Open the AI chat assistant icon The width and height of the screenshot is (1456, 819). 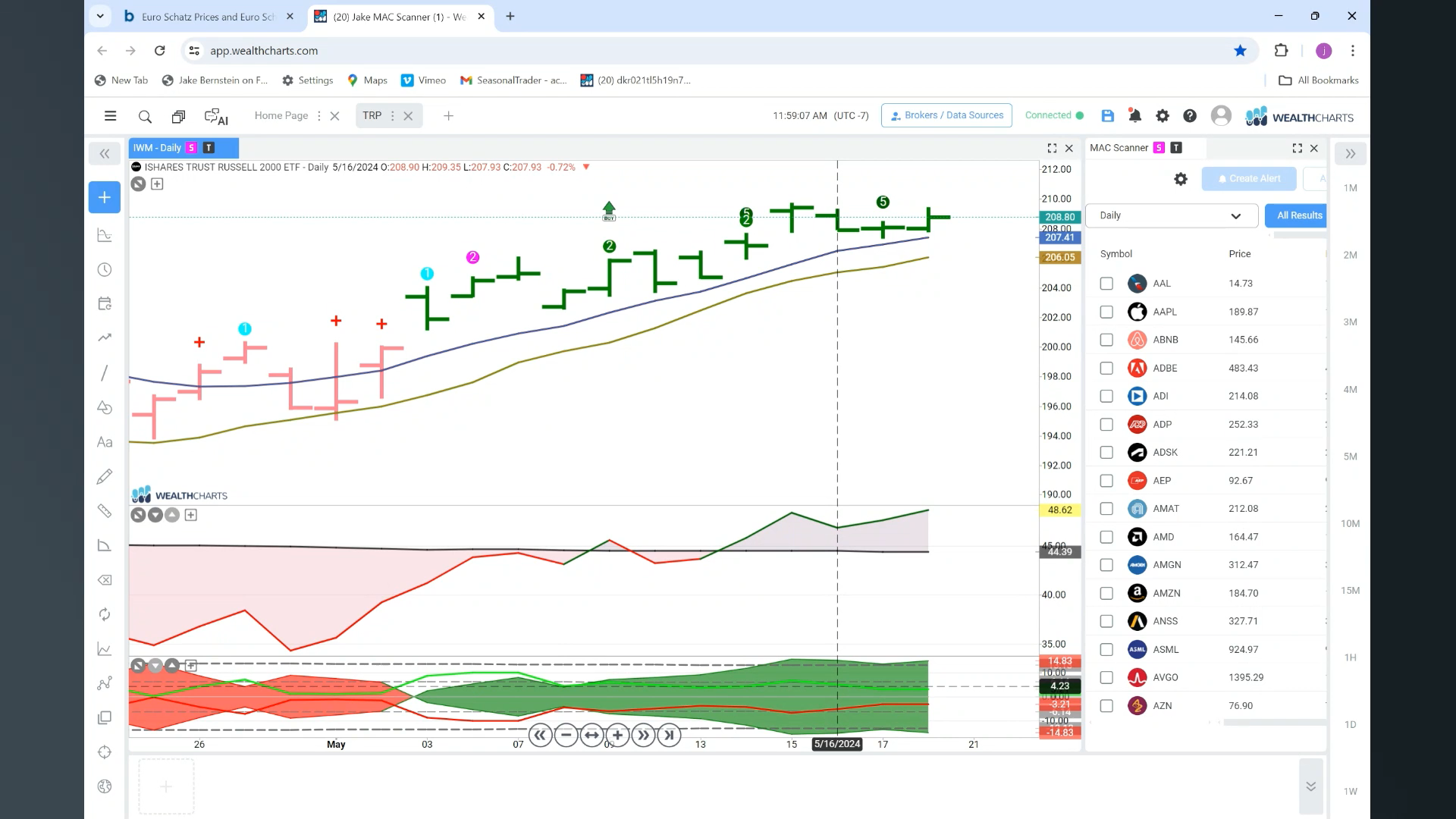[x=216, y=117]
